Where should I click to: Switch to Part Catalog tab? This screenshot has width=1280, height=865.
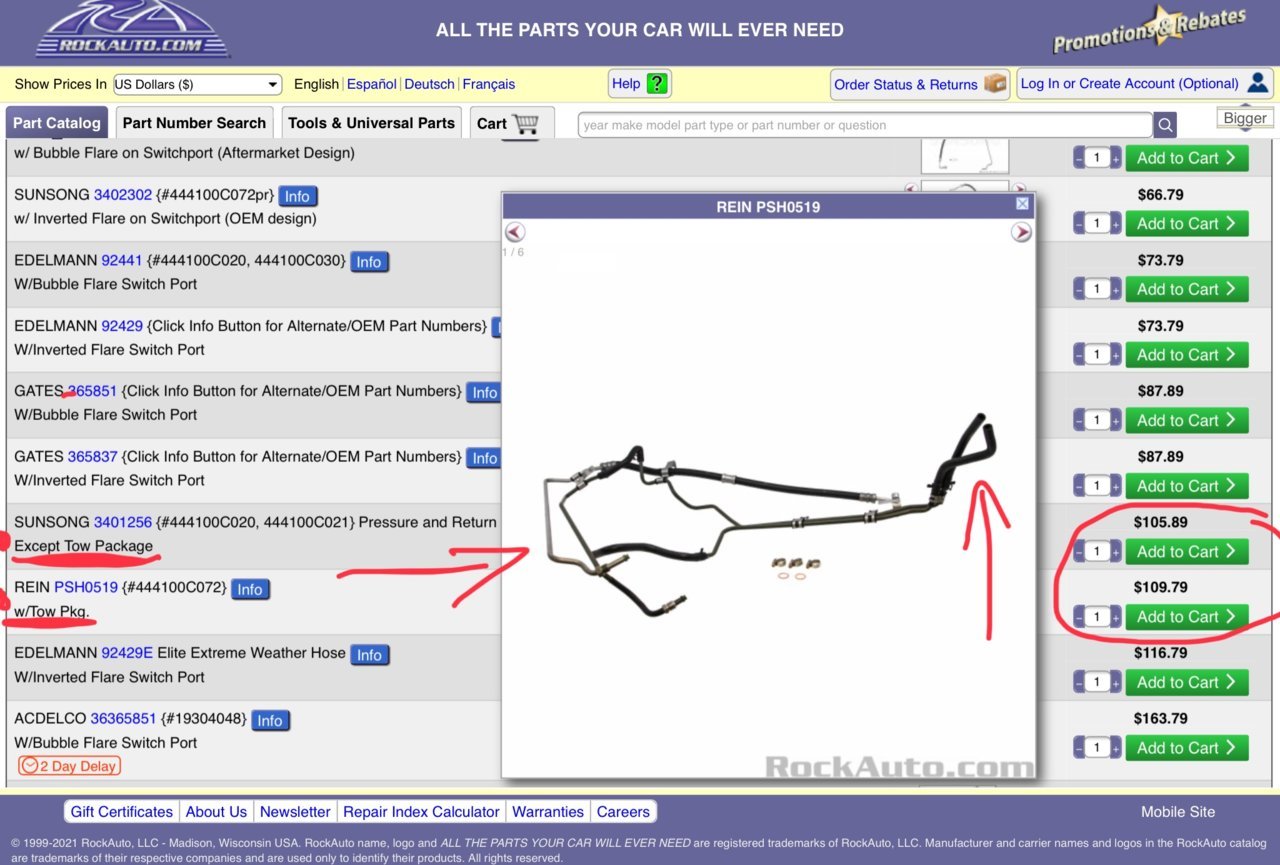(x=57, y=123)
